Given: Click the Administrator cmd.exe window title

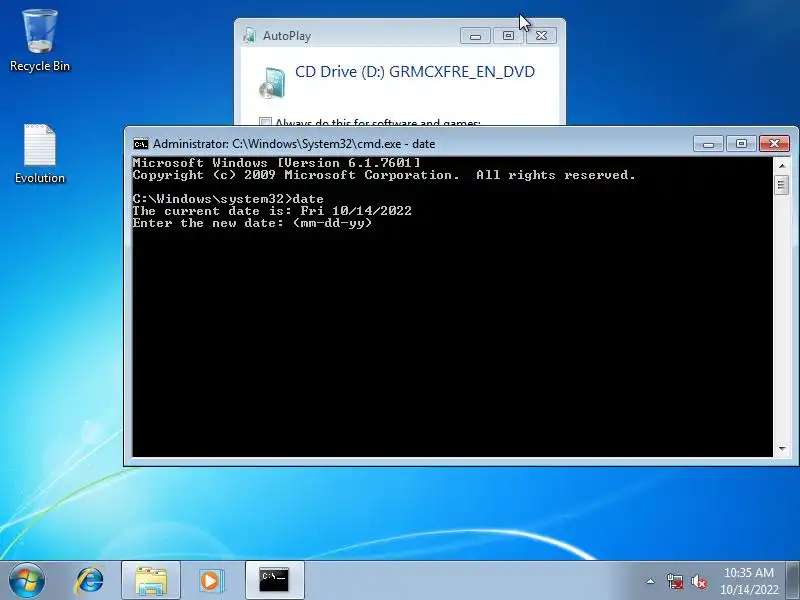Looking at the screenshot, I should coord(294,144).
